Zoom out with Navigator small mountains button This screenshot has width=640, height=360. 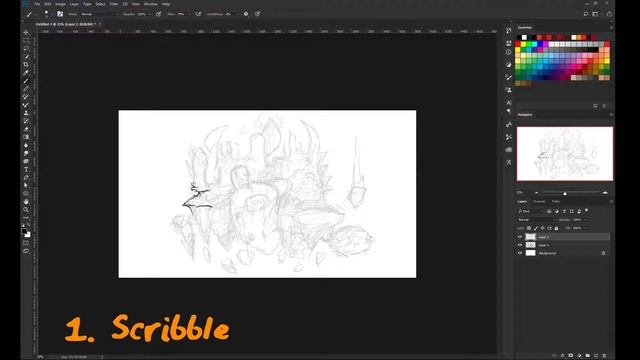click(x=536, y=193)
